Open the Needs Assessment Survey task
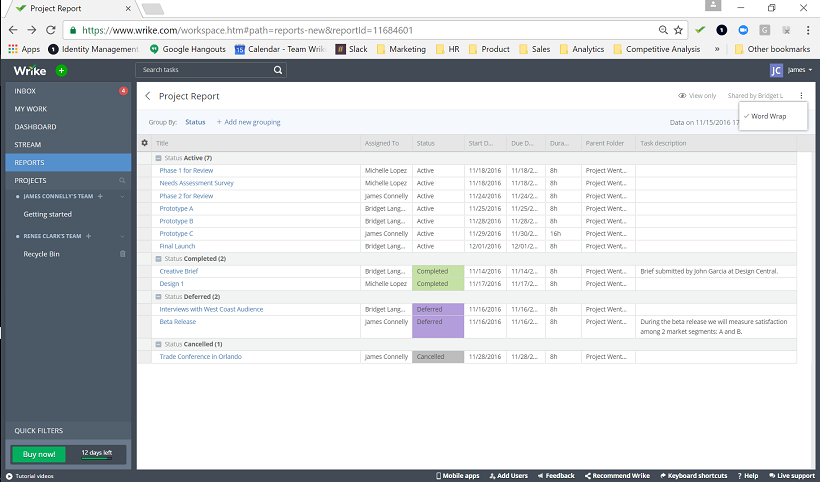 197,183
